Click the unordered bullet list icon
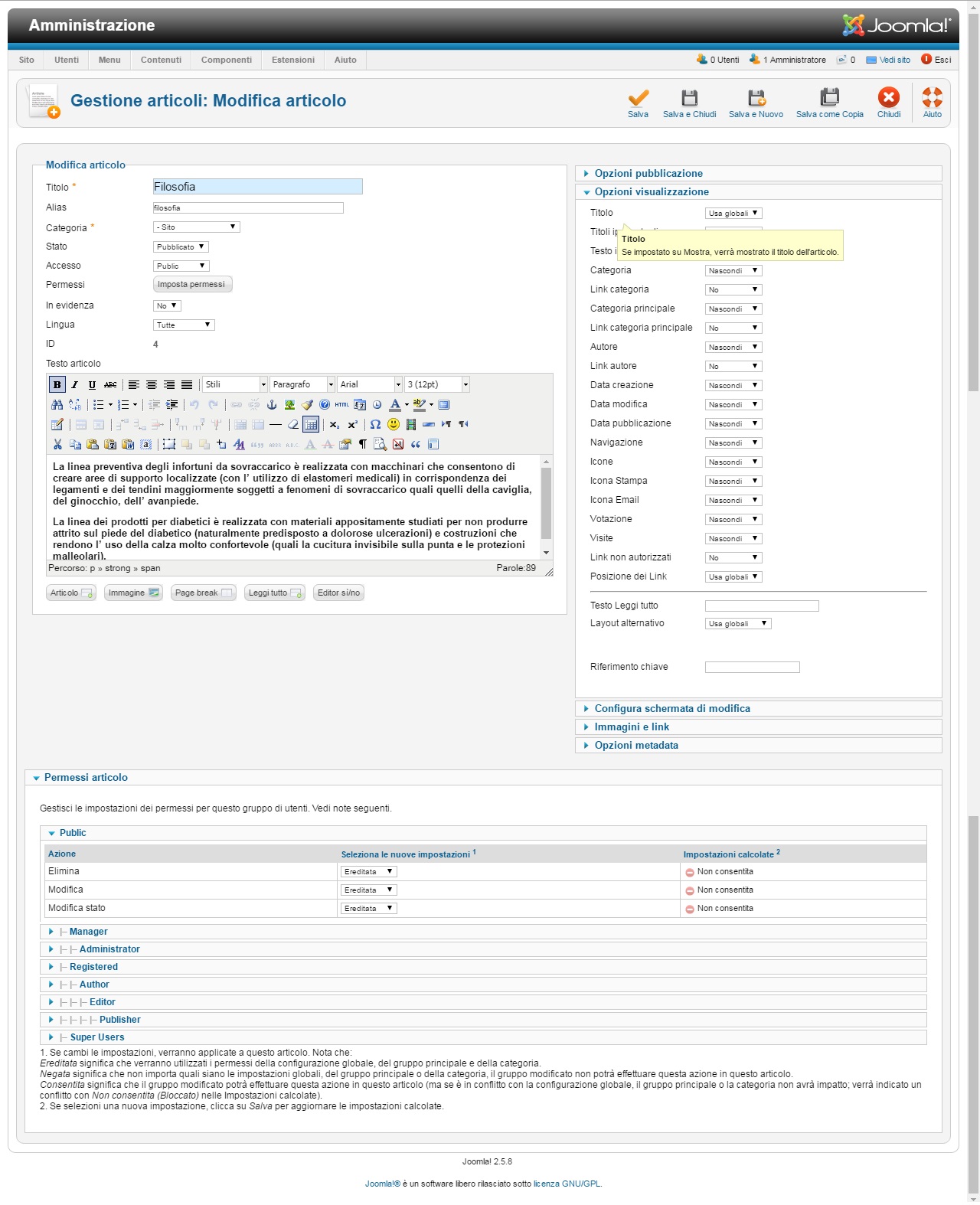 (x=99, y=404)
